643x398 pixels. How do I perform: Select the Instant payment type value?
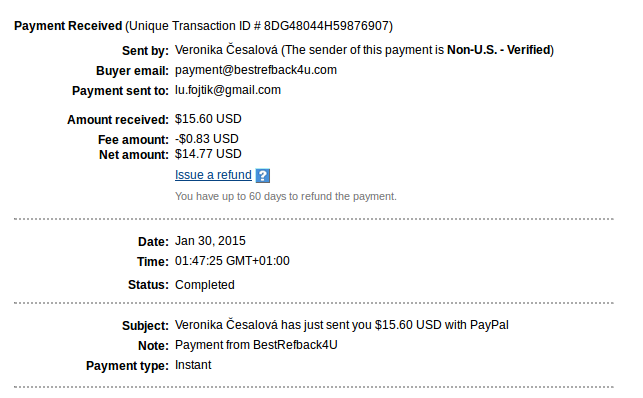(193, 365)
